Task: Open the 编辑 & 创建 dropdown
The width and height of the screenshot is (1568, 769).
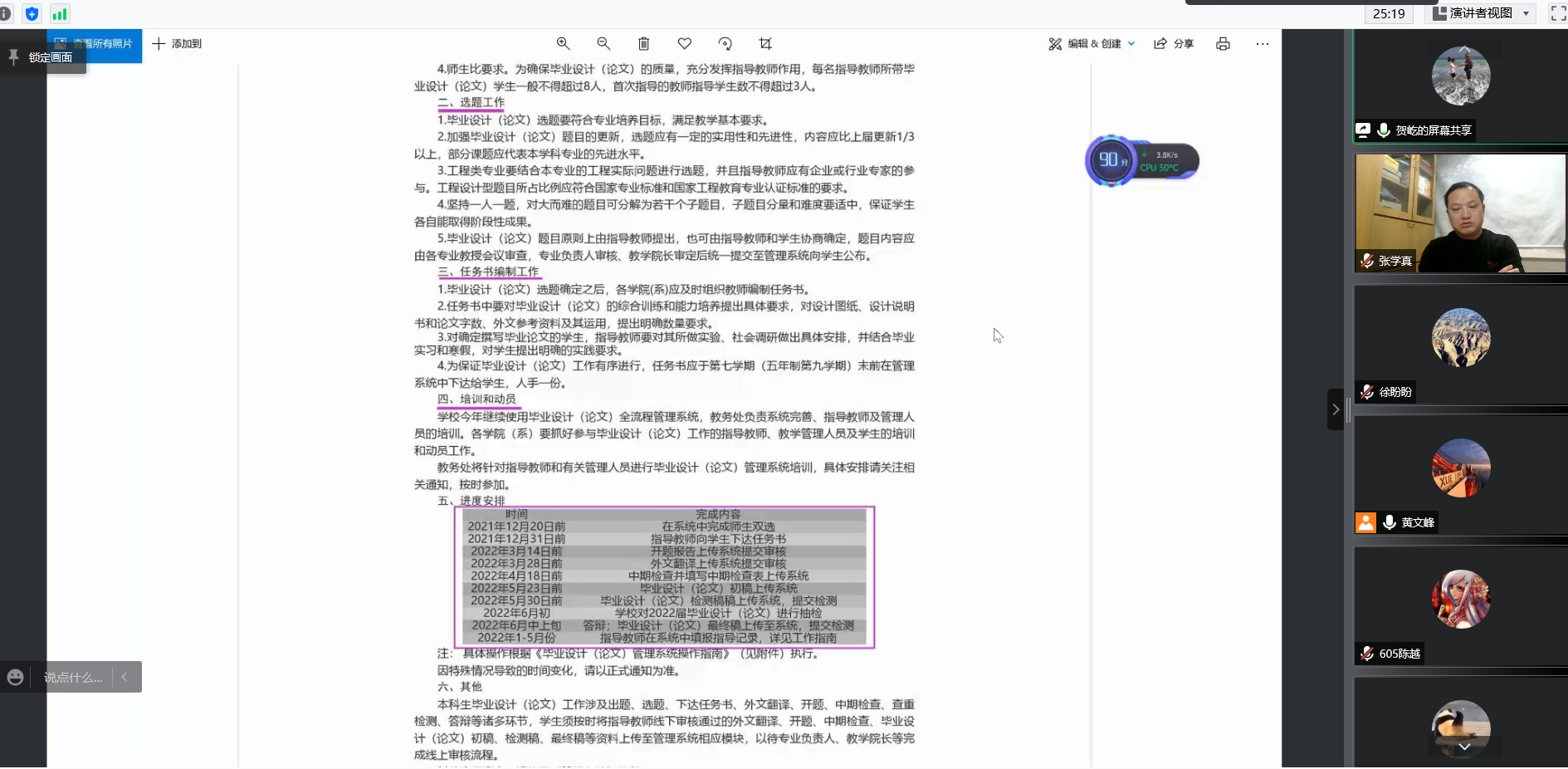Action: [1092, 44]
